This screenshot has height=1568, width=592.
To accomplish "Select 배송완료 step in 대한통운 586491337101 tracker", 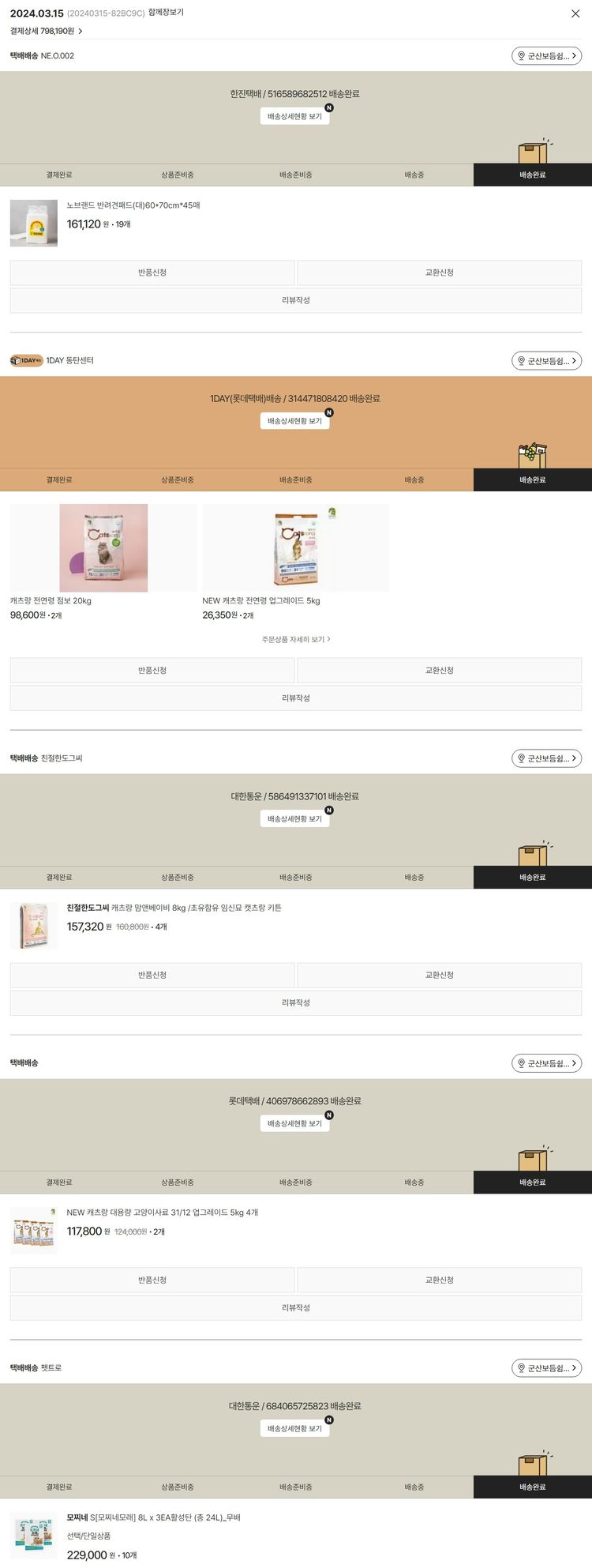I will click(533, 878).
